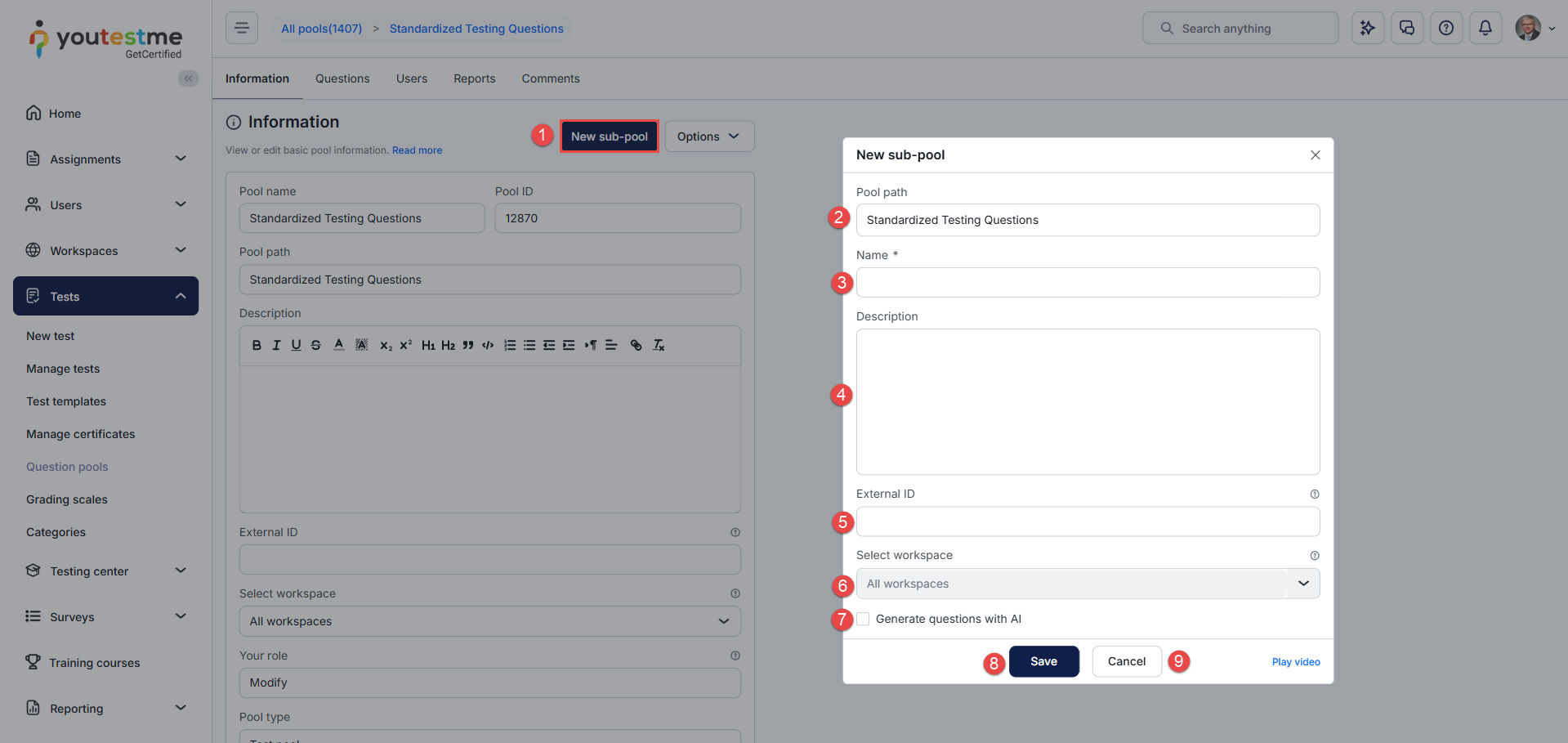Image resolution: width=1568 pixels, height=743 pixels.
Task: Toggle Bold formatting in description editor
Action: click(257, 346)
